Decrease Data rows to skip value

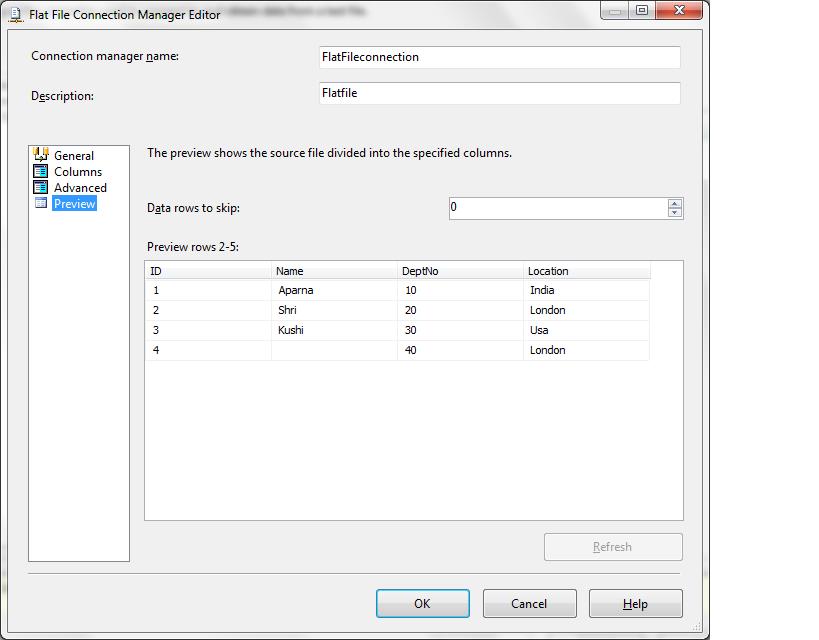click(x=675, y=213)
